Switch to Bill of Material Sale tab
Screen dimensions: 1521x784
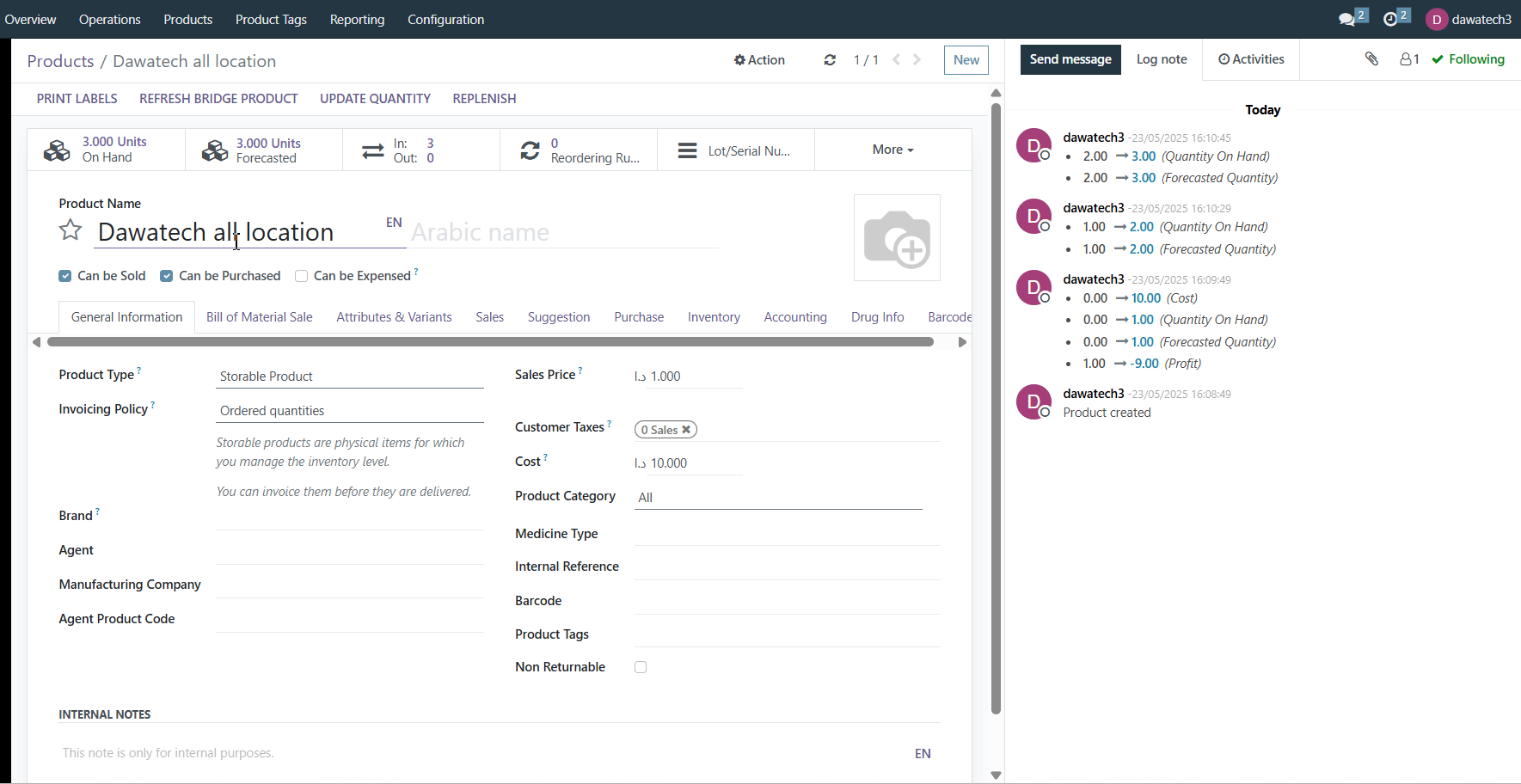click(260, 317)
